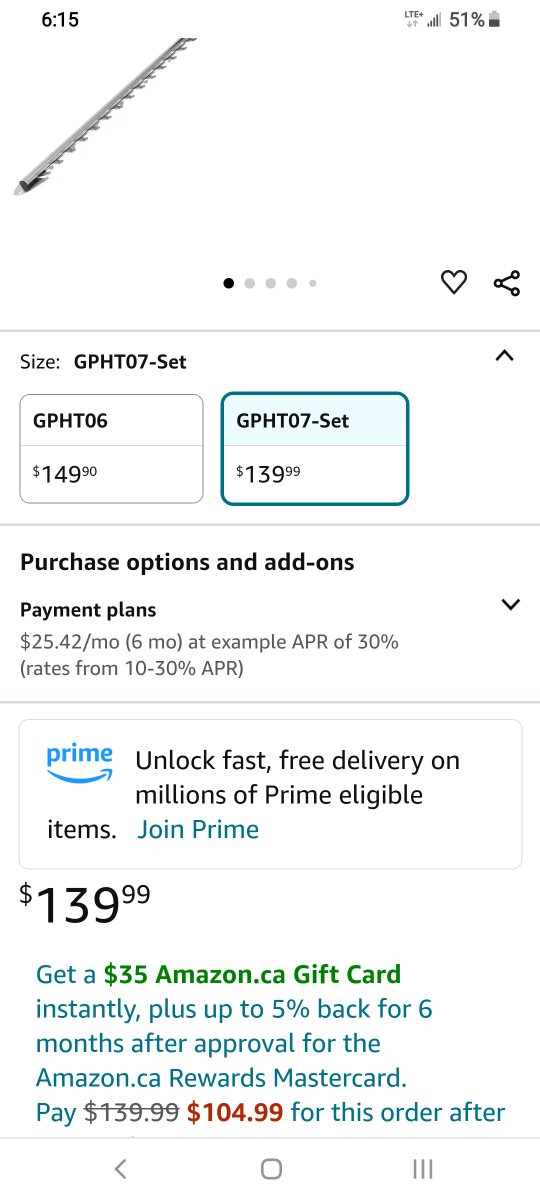Tap the share icon
This screenshot has height=1200, width=540.
(508, 283)
